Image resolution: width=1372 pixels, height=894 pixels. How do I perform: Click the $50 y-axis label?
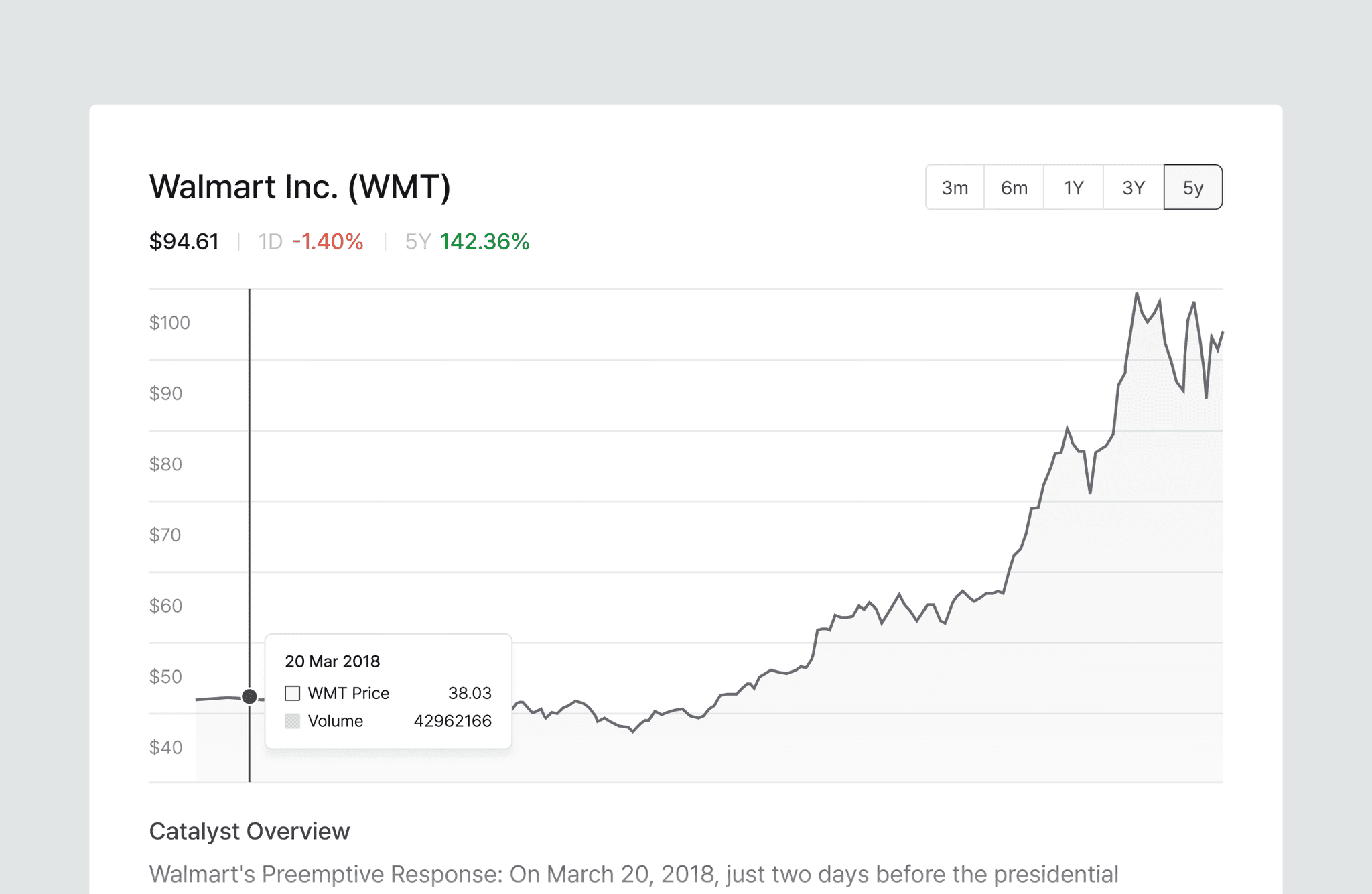coord(165,677)
